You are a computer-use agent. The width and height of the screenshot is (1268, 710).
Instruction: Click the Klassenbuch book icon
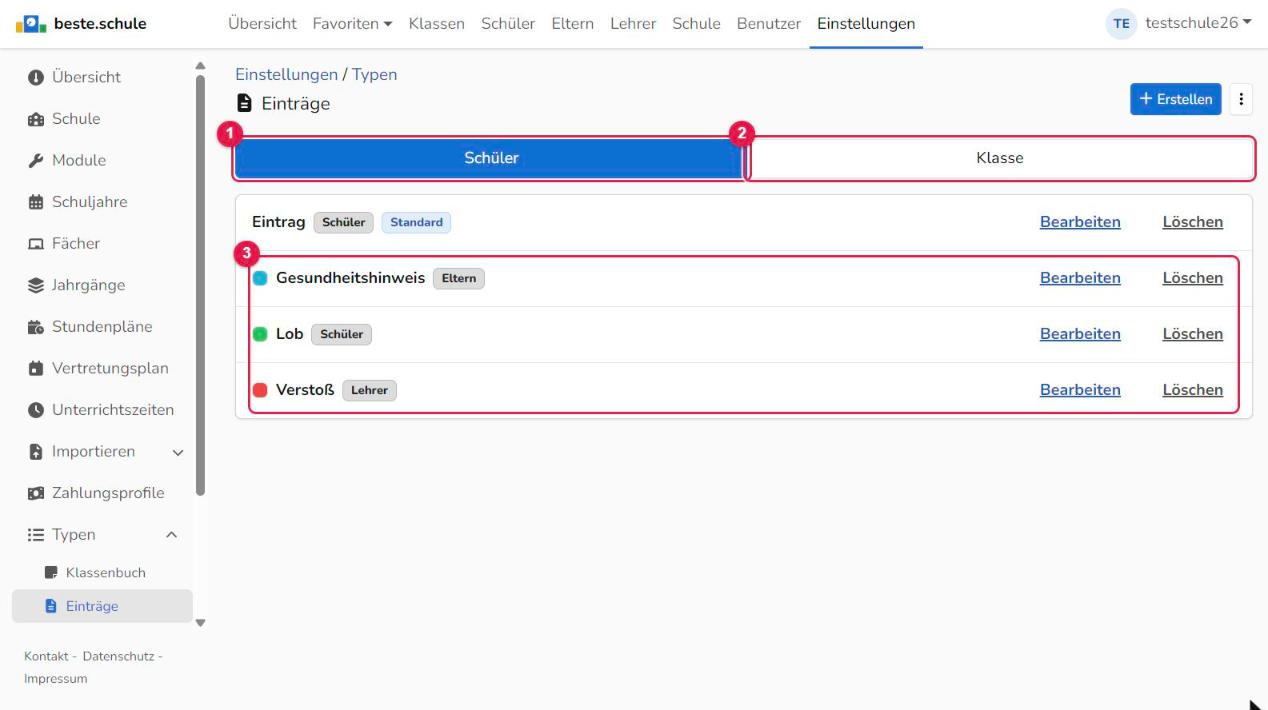[52, 573]
